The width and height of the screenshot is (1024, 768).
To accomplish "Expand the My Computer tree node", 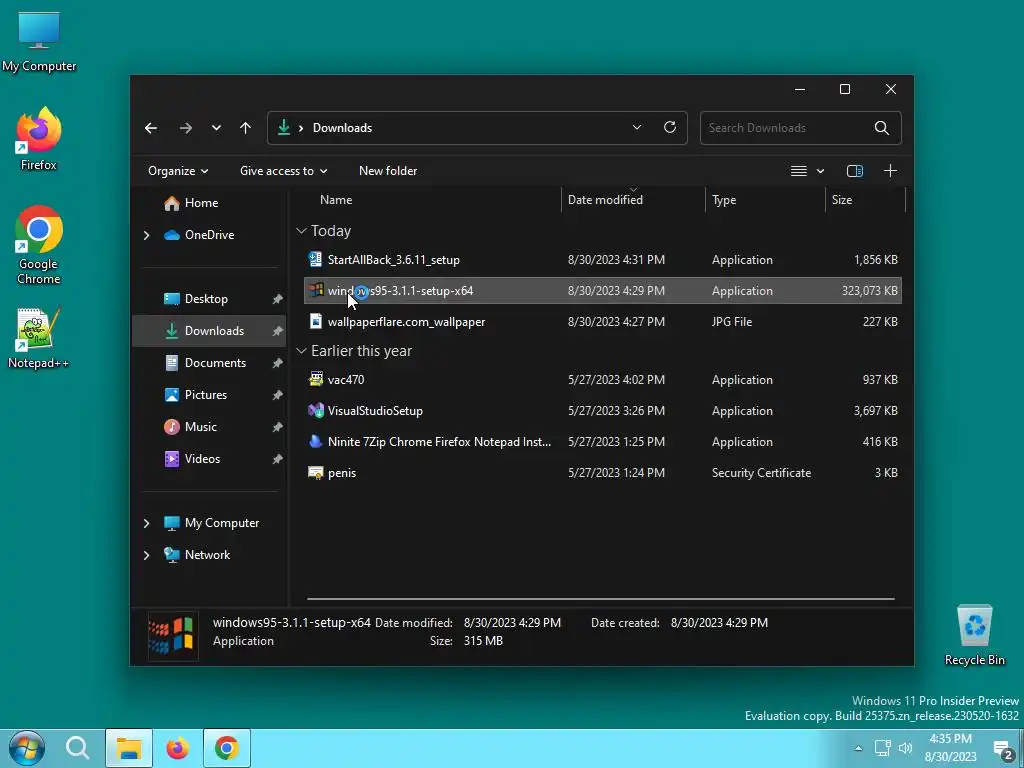I will (x=146, y=523).
